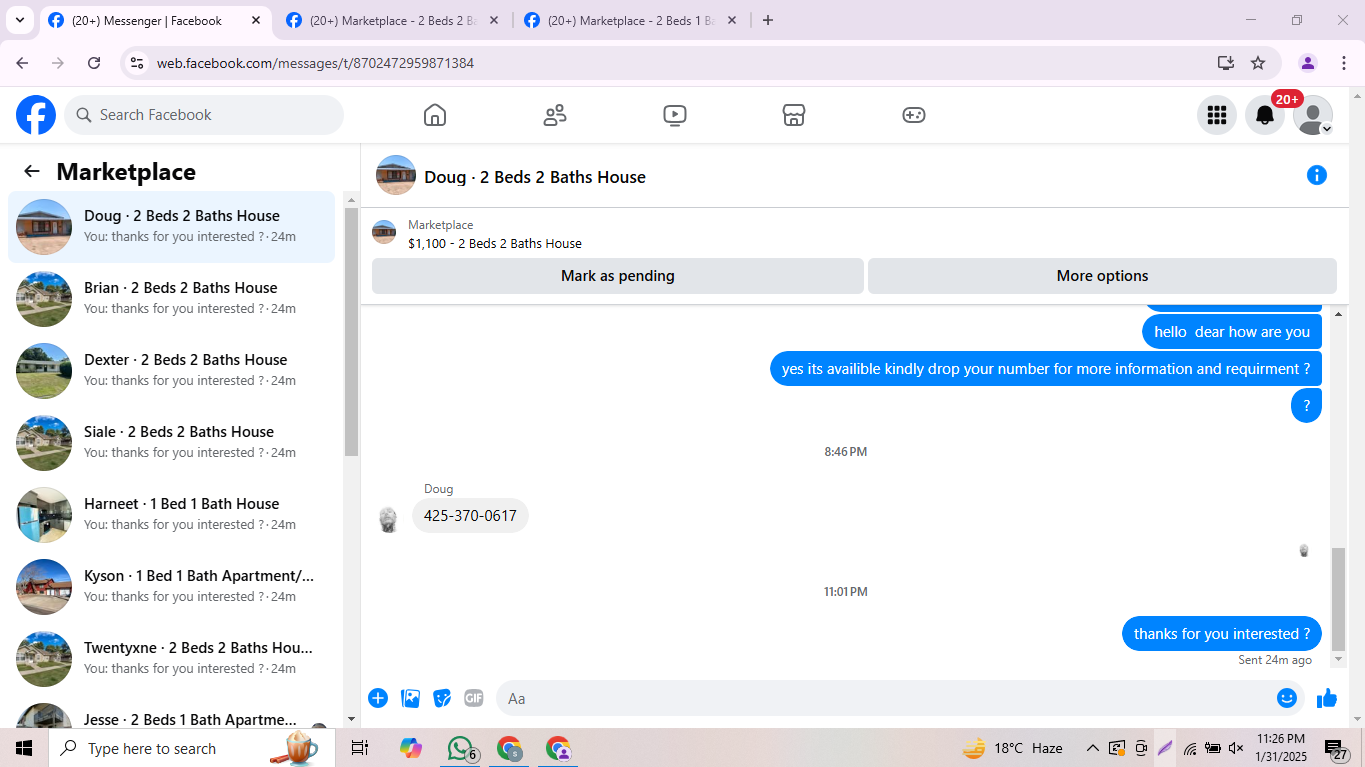Select the Twentyxne 2 Beds 2 Baths conversation
This screenshot has height=767, width=1365.
click(171, 659)
